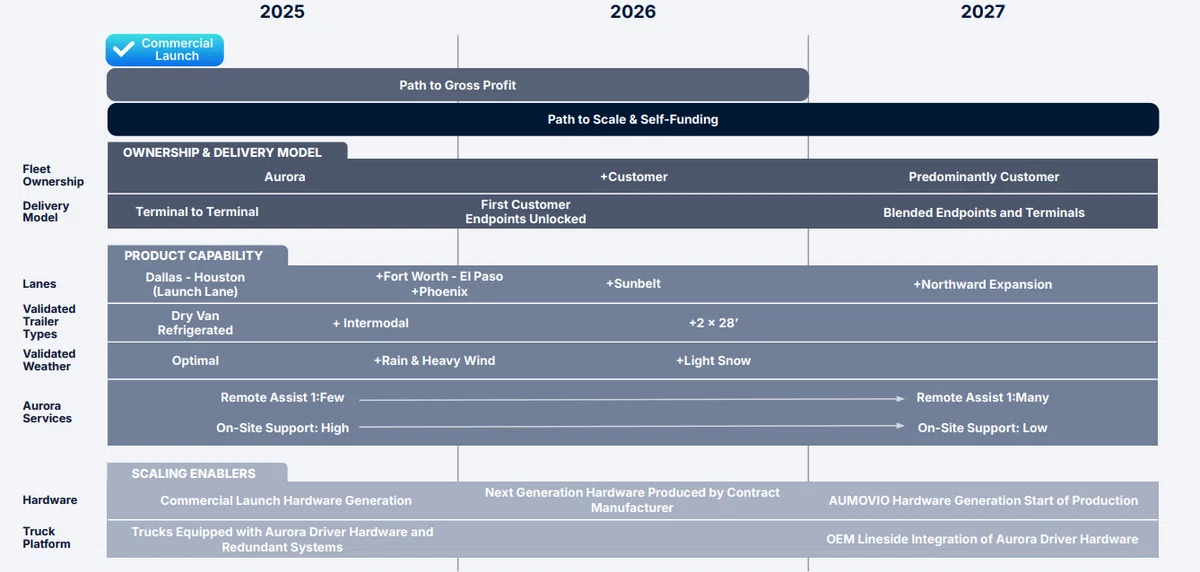Select the + Intermodal trailer type
Viewport: 1200px width, 572px height.
(371, 323)
